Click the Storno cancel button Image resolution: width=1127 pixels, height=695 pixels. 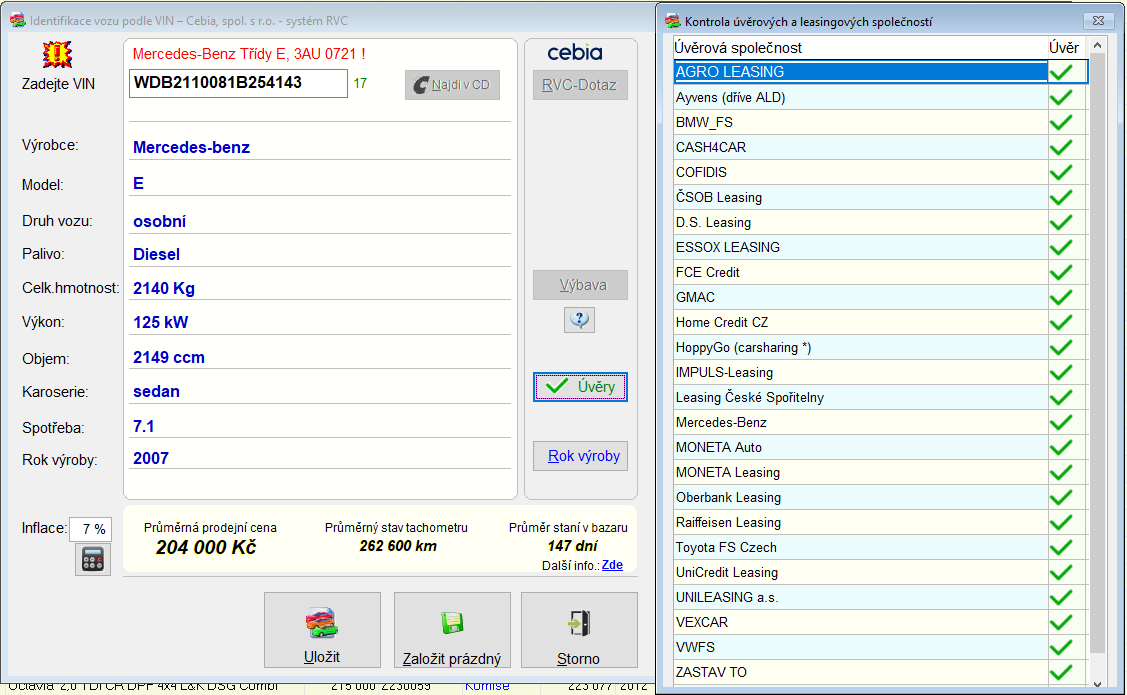[579, 630]
